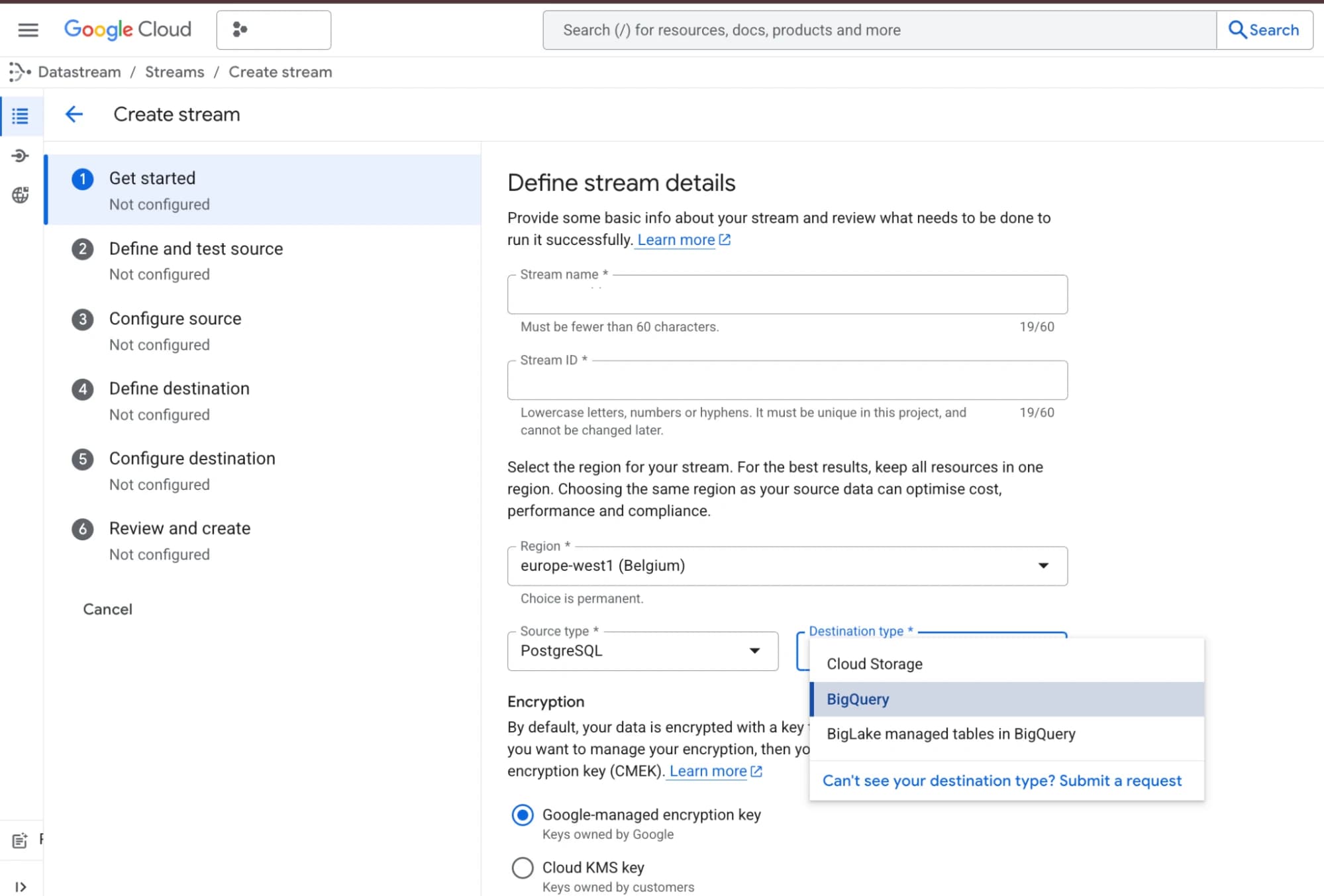Open the navigation hamburger menu
The image size is (1324, 896).
click(27, 30)
